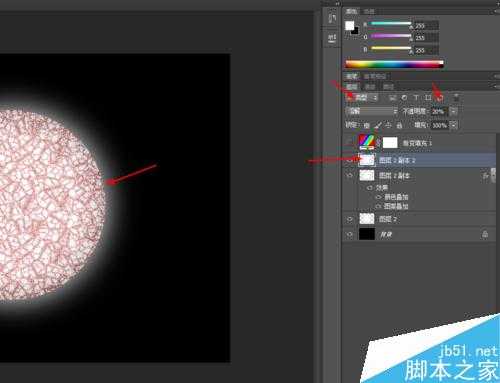
Task: Click the black thumbnail of 背景 layer
Action: click(367, 234)
